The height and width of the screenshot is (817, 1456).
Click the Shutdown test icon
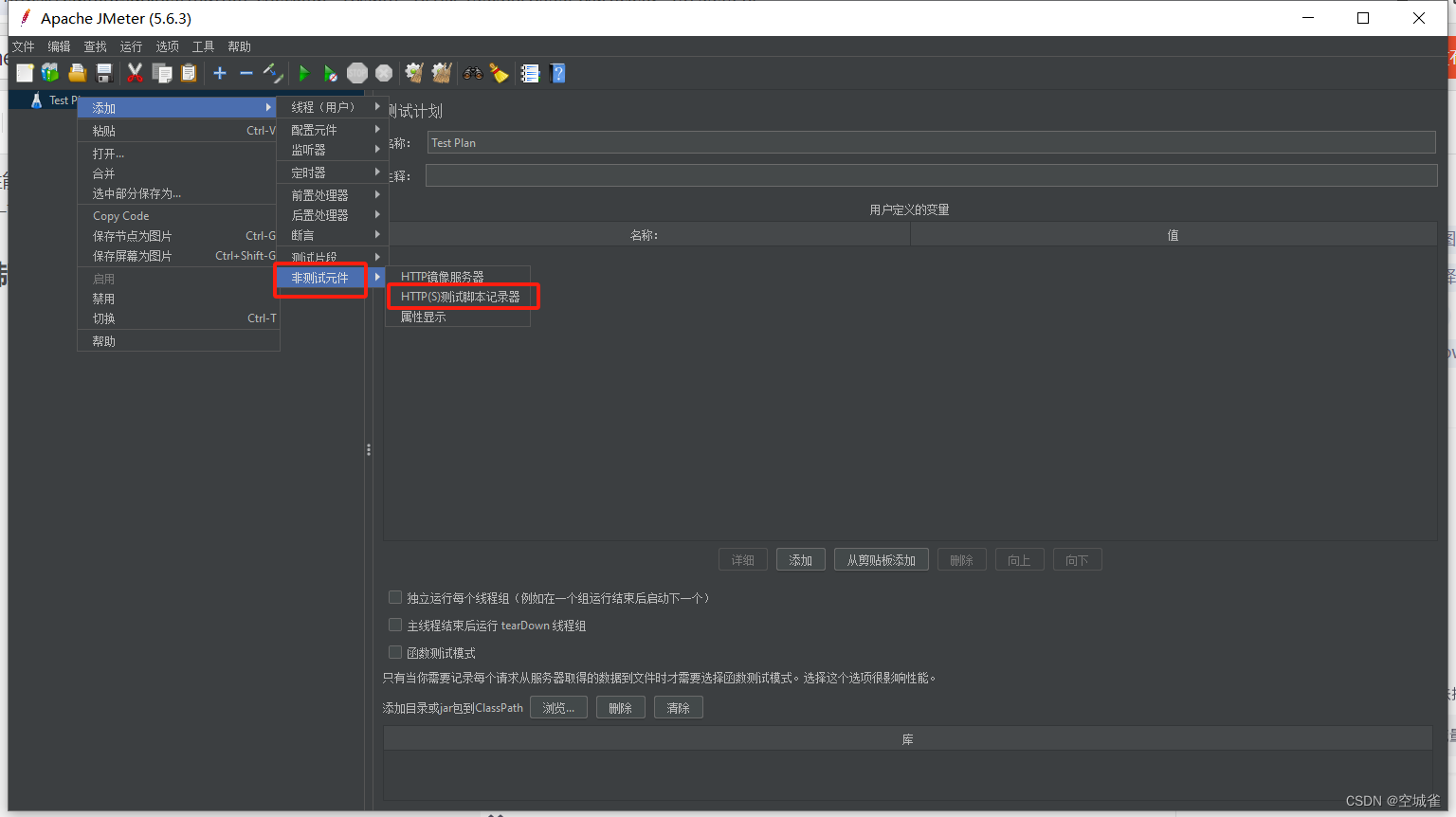click(x=384, y=73)
